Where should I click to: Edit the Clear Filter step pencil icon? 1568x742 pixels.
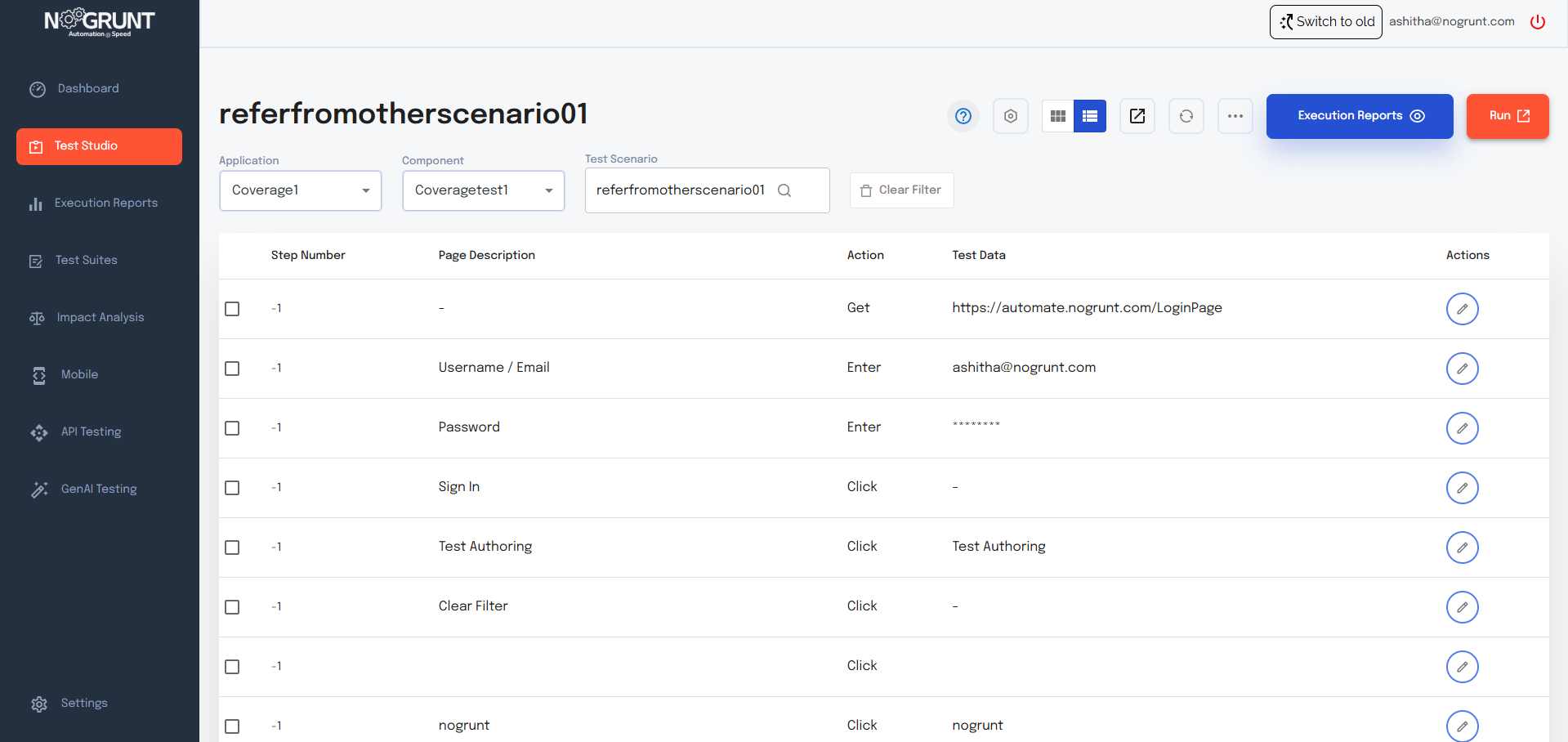pyautogui.click(x=1463, y=607)
